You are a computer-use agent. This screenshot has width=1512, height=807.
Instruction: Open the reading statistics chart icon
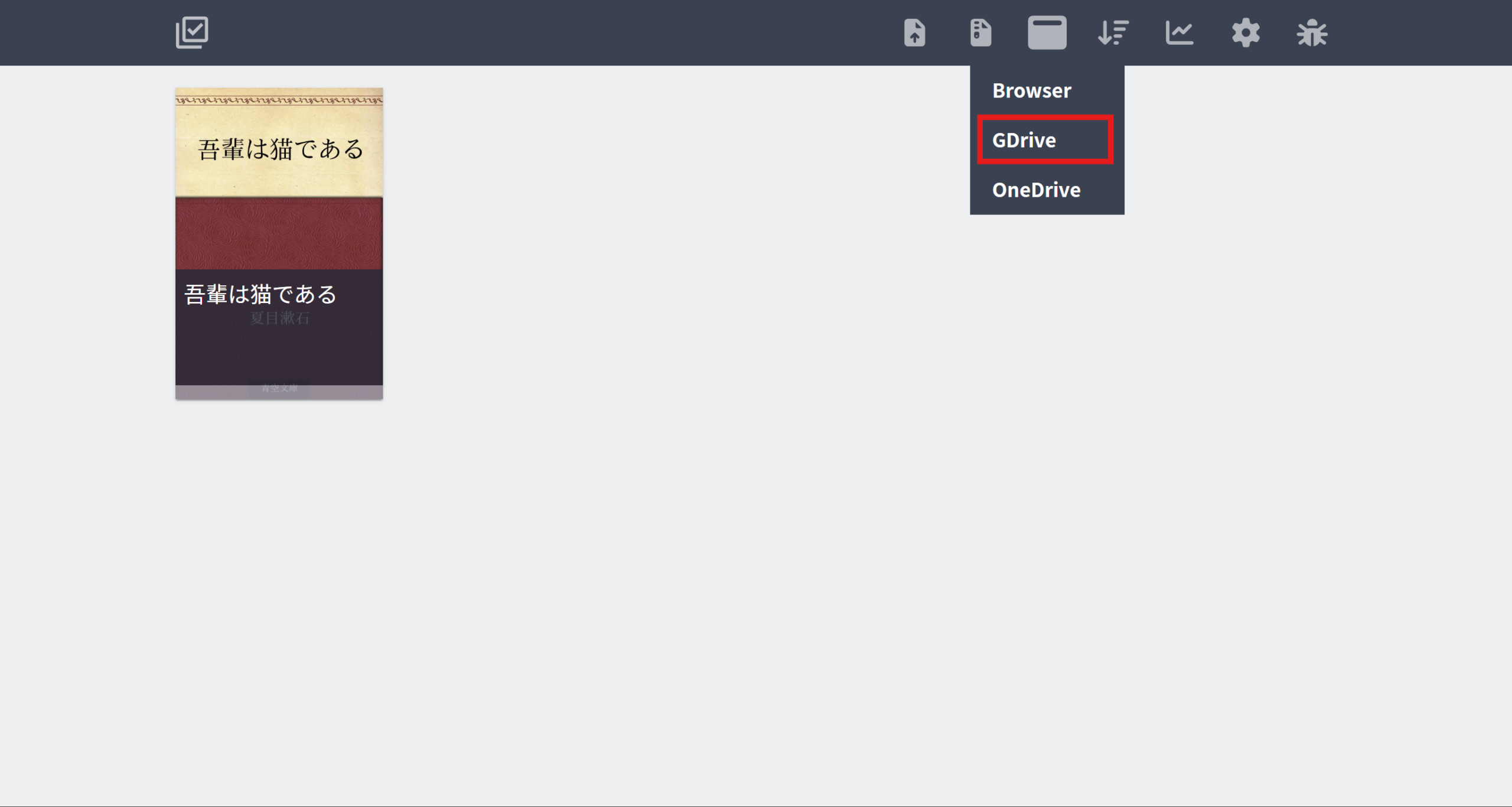coord(1179,32)
